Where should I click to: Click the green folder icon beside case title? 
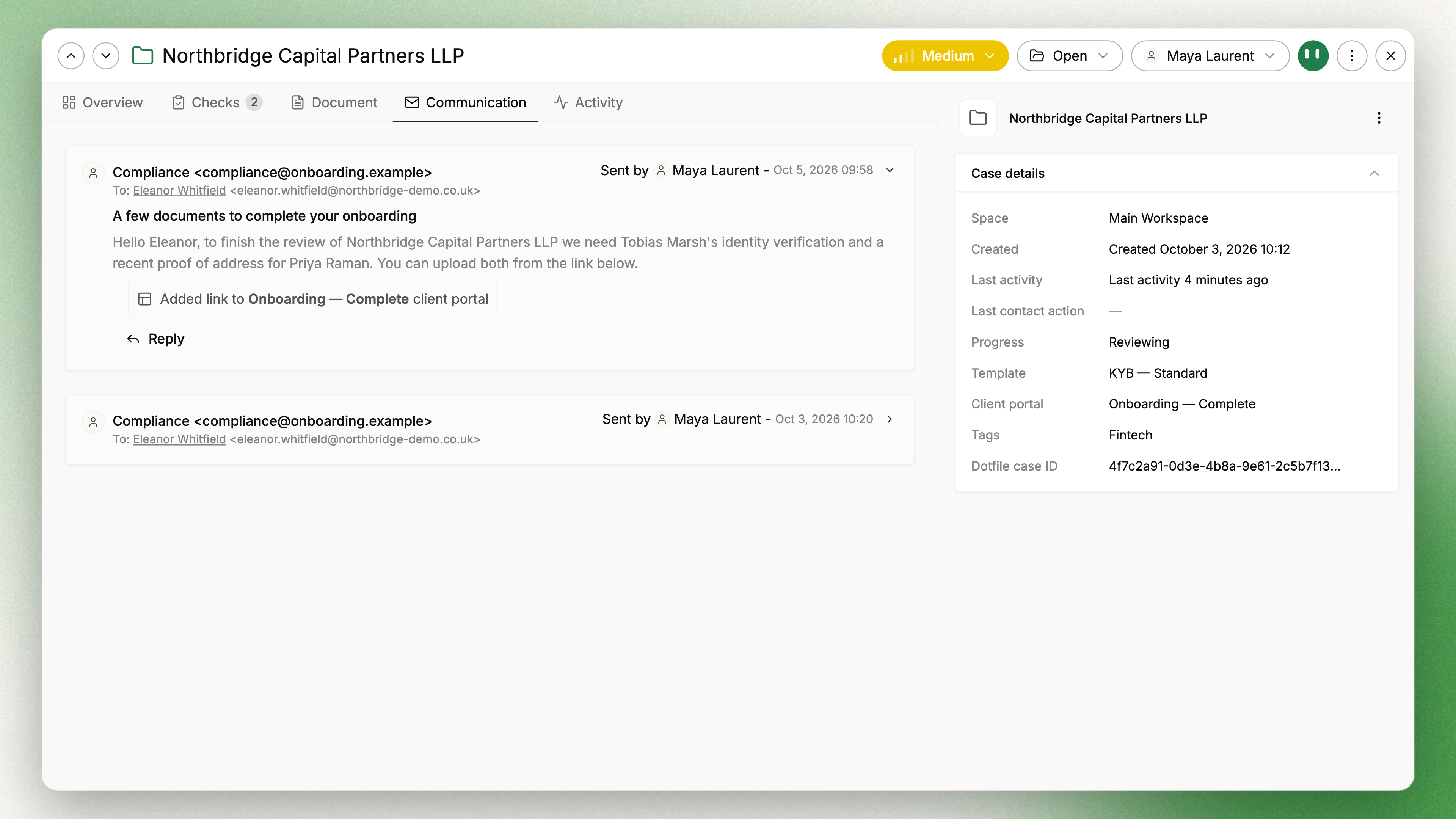[143, 56]
